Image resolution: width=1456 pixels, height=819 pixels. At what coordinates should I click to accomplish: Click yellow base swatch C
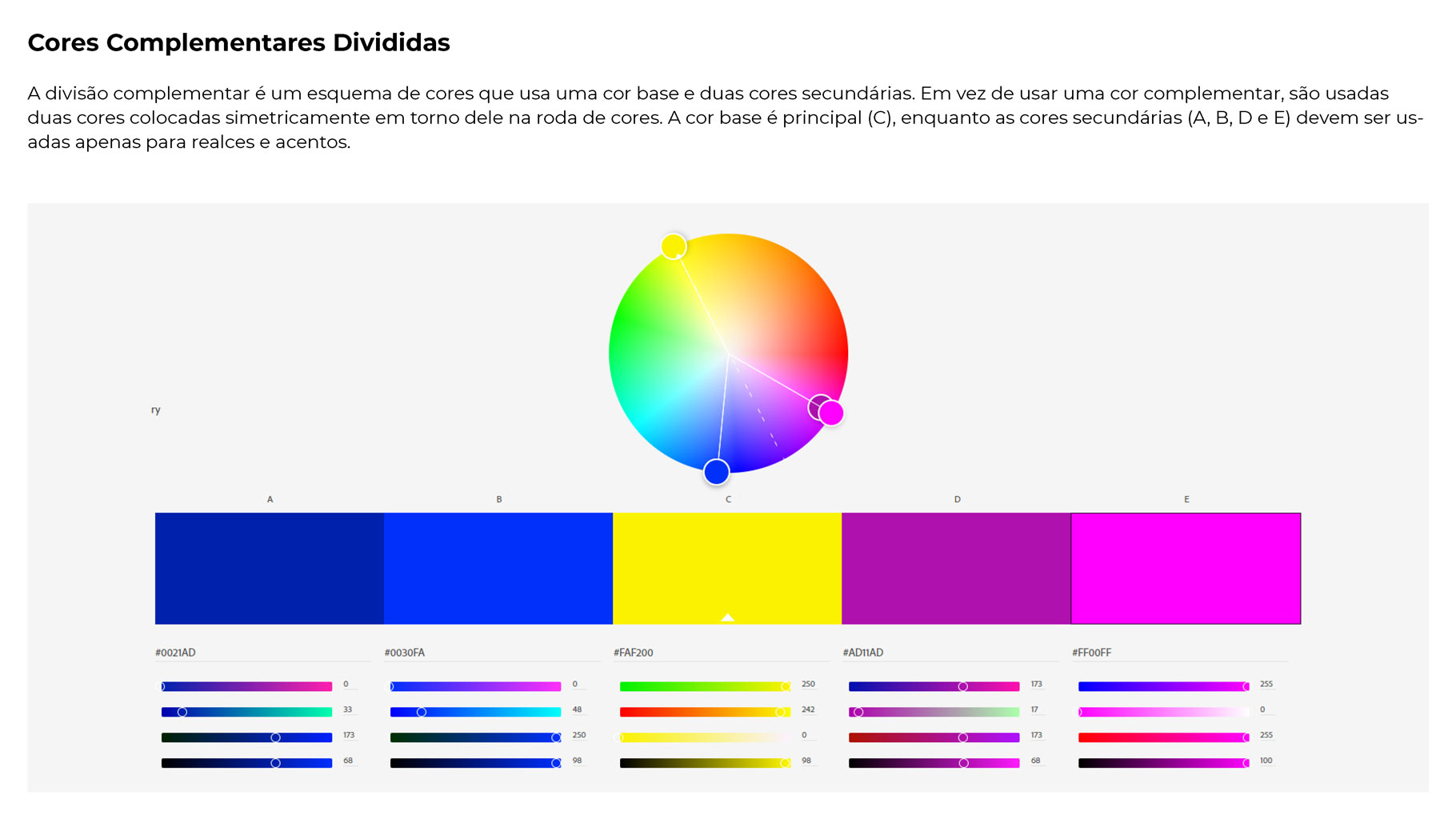(x=727, y=568)
